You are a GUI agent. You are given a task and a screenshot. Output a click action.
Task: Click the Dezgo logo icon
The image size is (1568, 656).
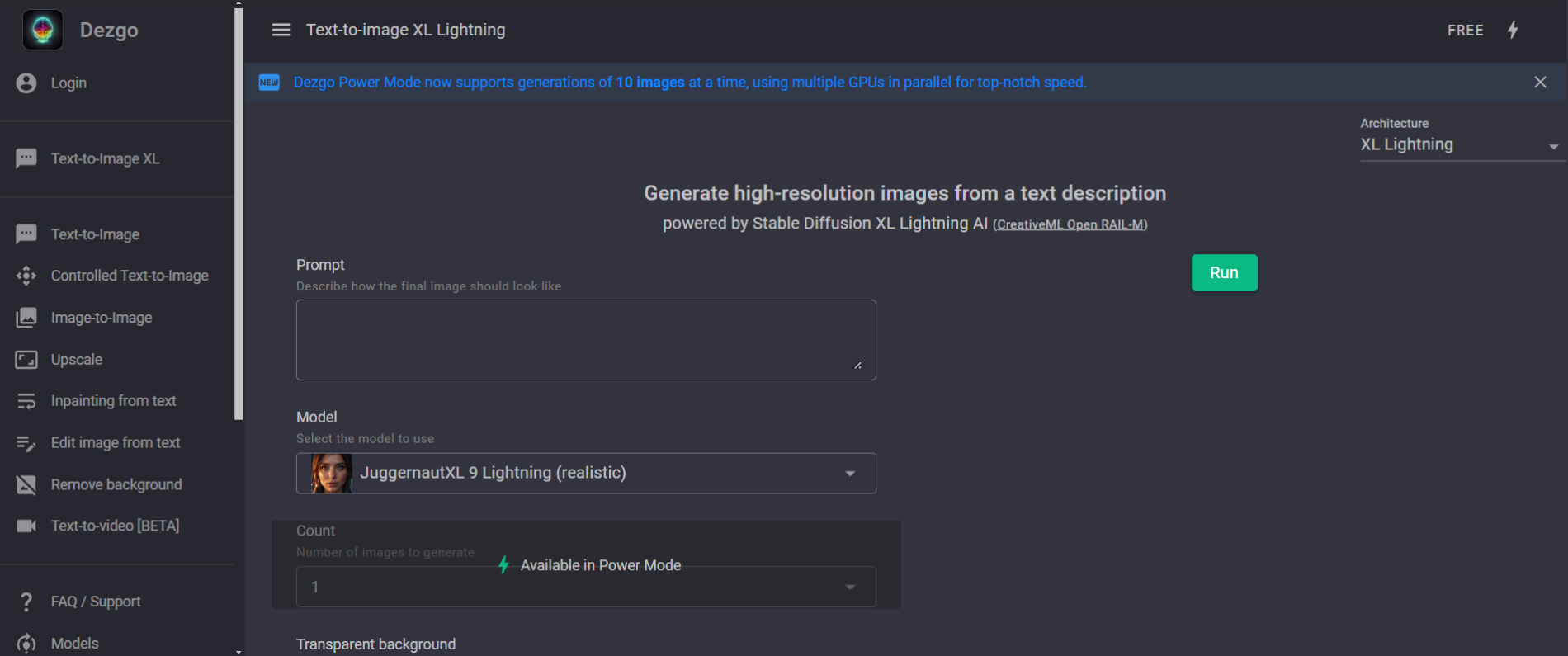pos(42,30)
